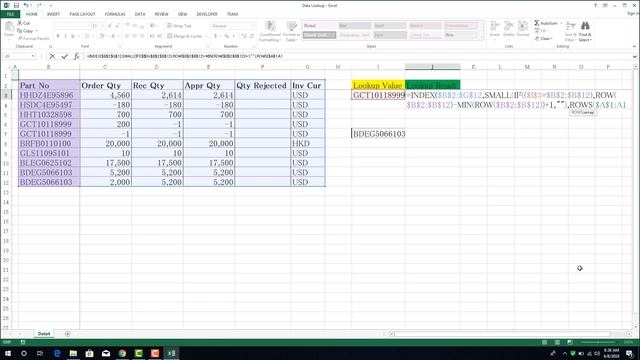Cancel the formula edit with the X icon
Image resolution: width=640 pixels, height=360 pixels.
point(52,56)
